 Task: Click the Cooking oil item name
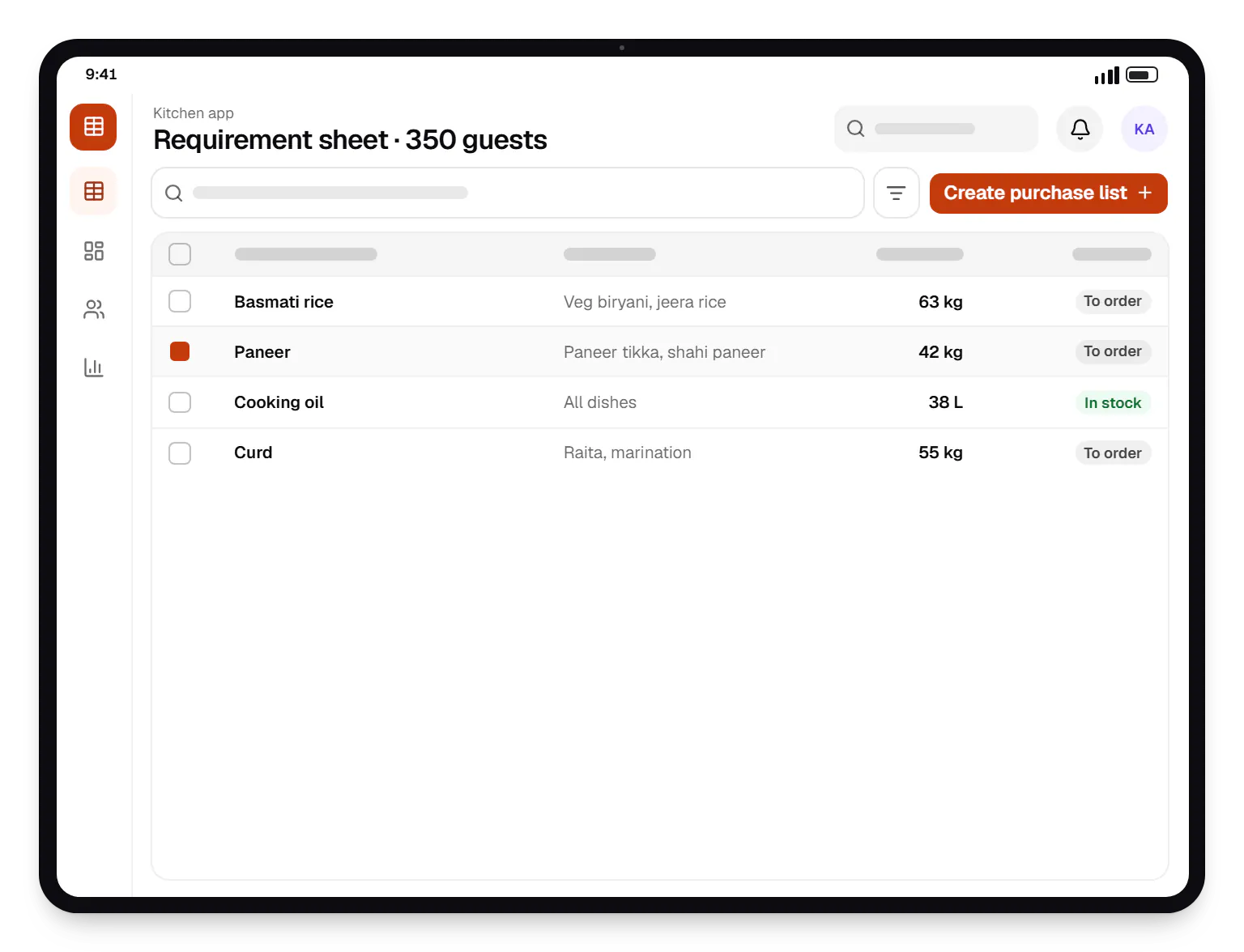coord(279,402)
